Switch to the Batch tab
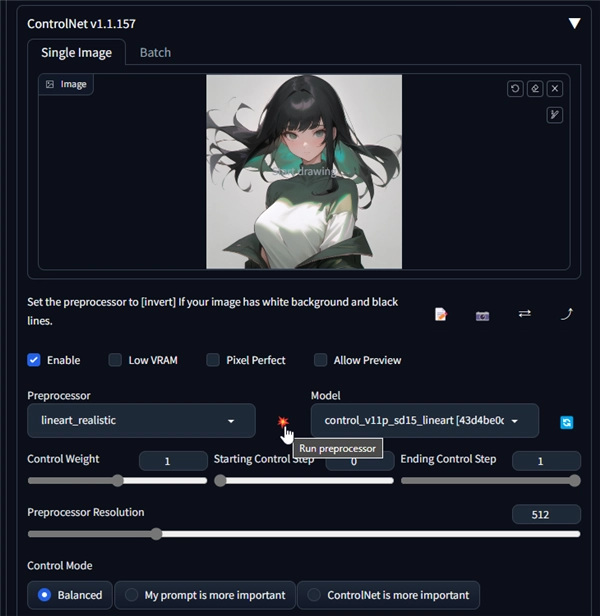Image resolution: width=600 pixels, height=616 pixels. pyautogui.click(x=156, y=52)
